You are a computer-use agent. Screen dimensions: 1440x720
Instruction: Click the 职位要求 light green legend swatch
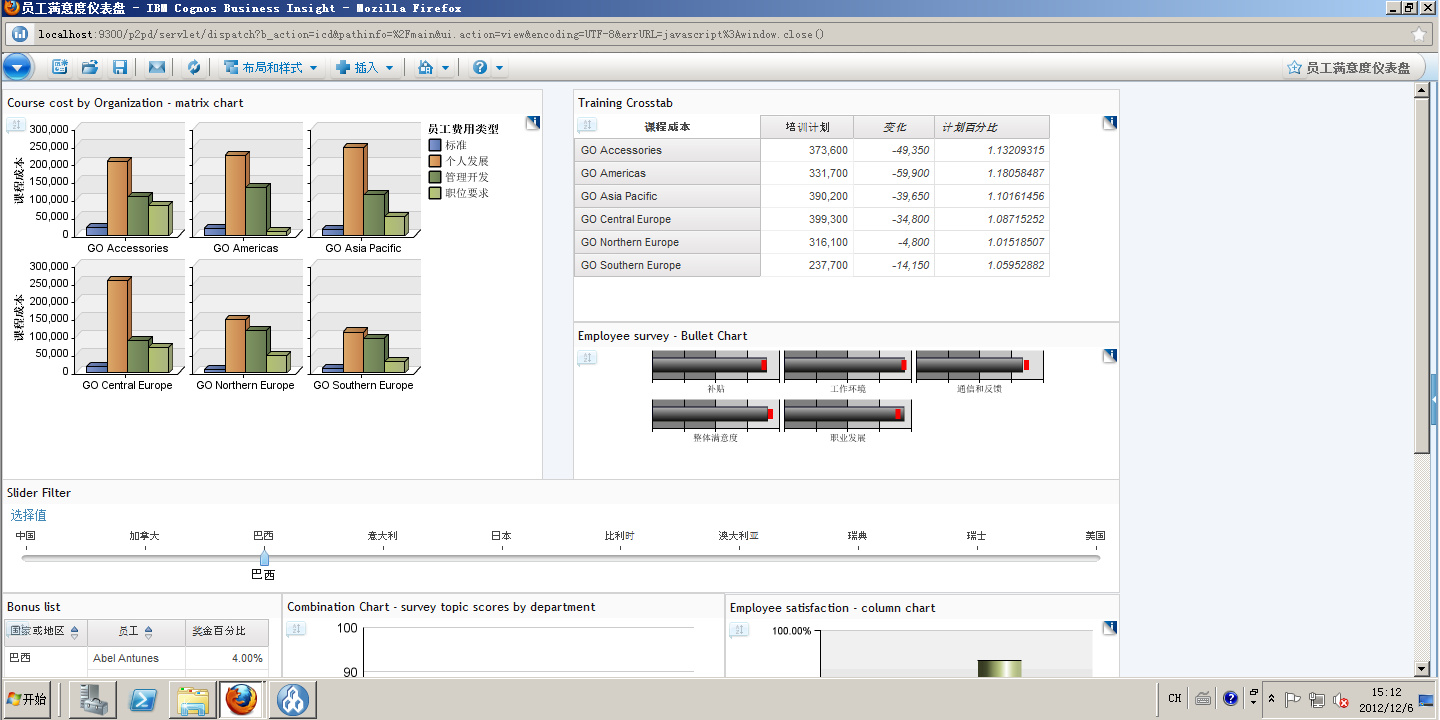click(435, 193)
